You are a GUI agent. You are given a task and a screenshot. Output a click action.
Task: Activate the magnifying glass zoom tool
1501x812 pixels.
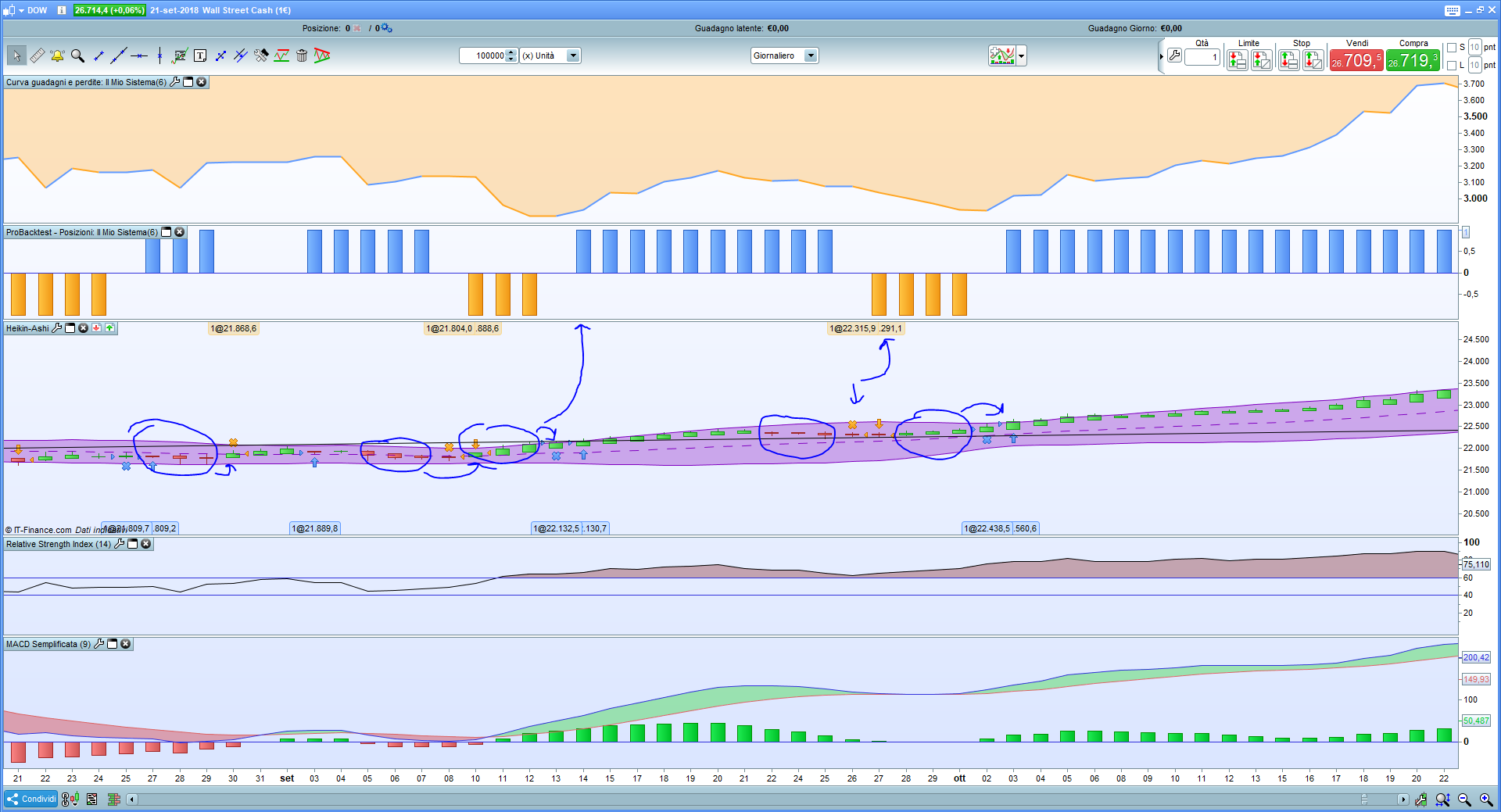click(77, 55)
